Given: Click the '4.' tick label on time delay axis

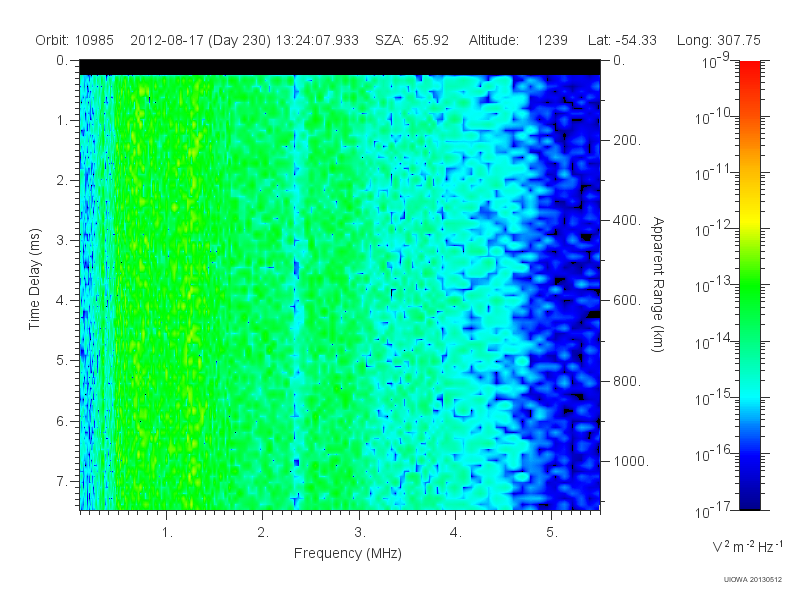Looking at the screenshot, I should click(x=62, y=301).
